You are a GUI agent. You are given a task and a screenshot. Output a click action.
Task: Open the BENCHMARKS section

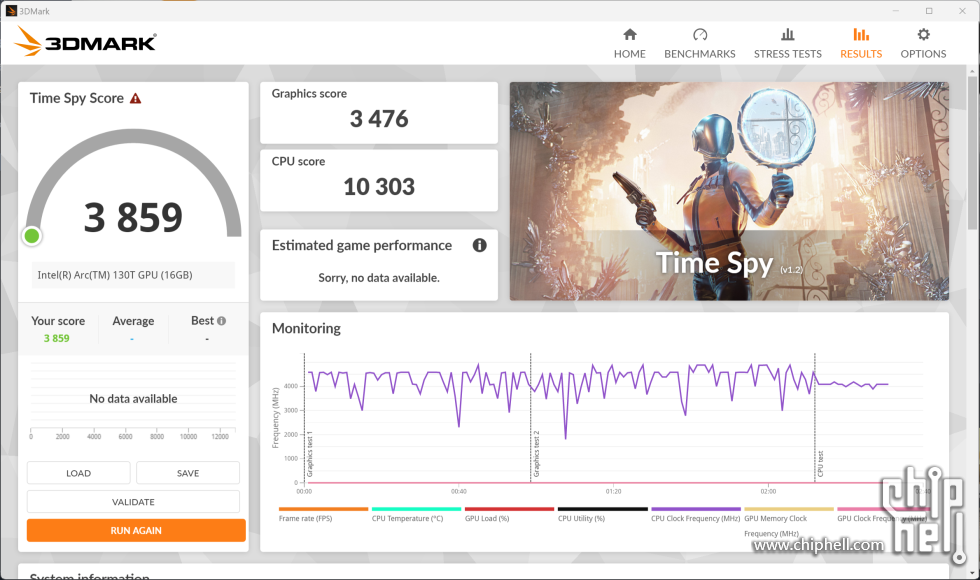pyautogui.click(x=699, y=44)
